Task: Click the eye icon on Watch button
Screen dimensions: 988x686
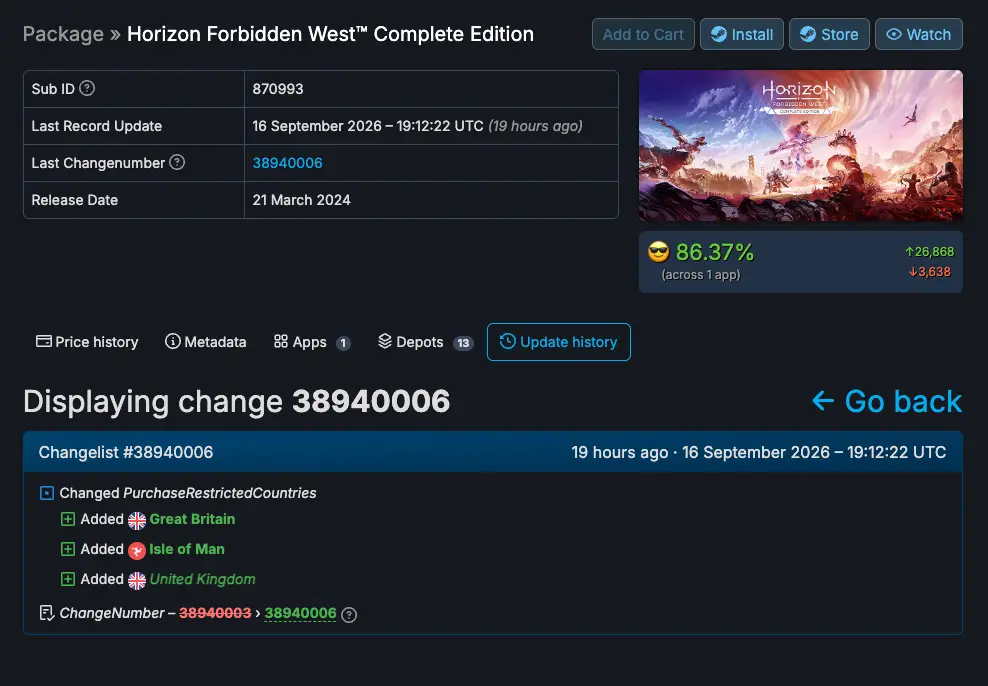Action: click(894, 34)
